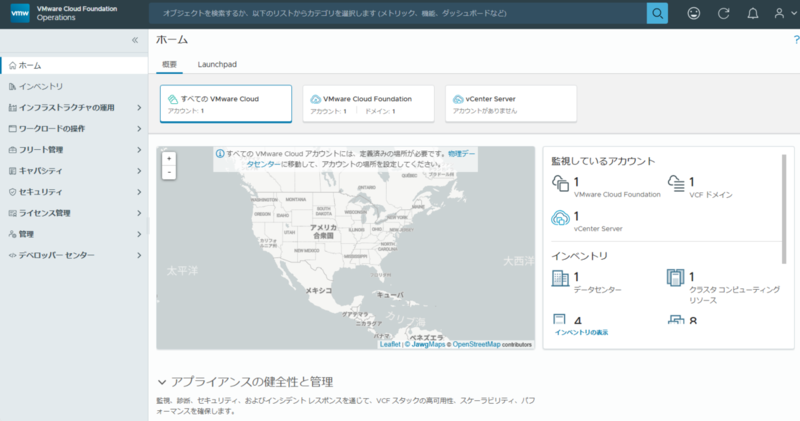Click the 監視しているアカウント heading text
The height and width of the screenshot is (421, 800).
pyautogui.click(x=603, y=161)
